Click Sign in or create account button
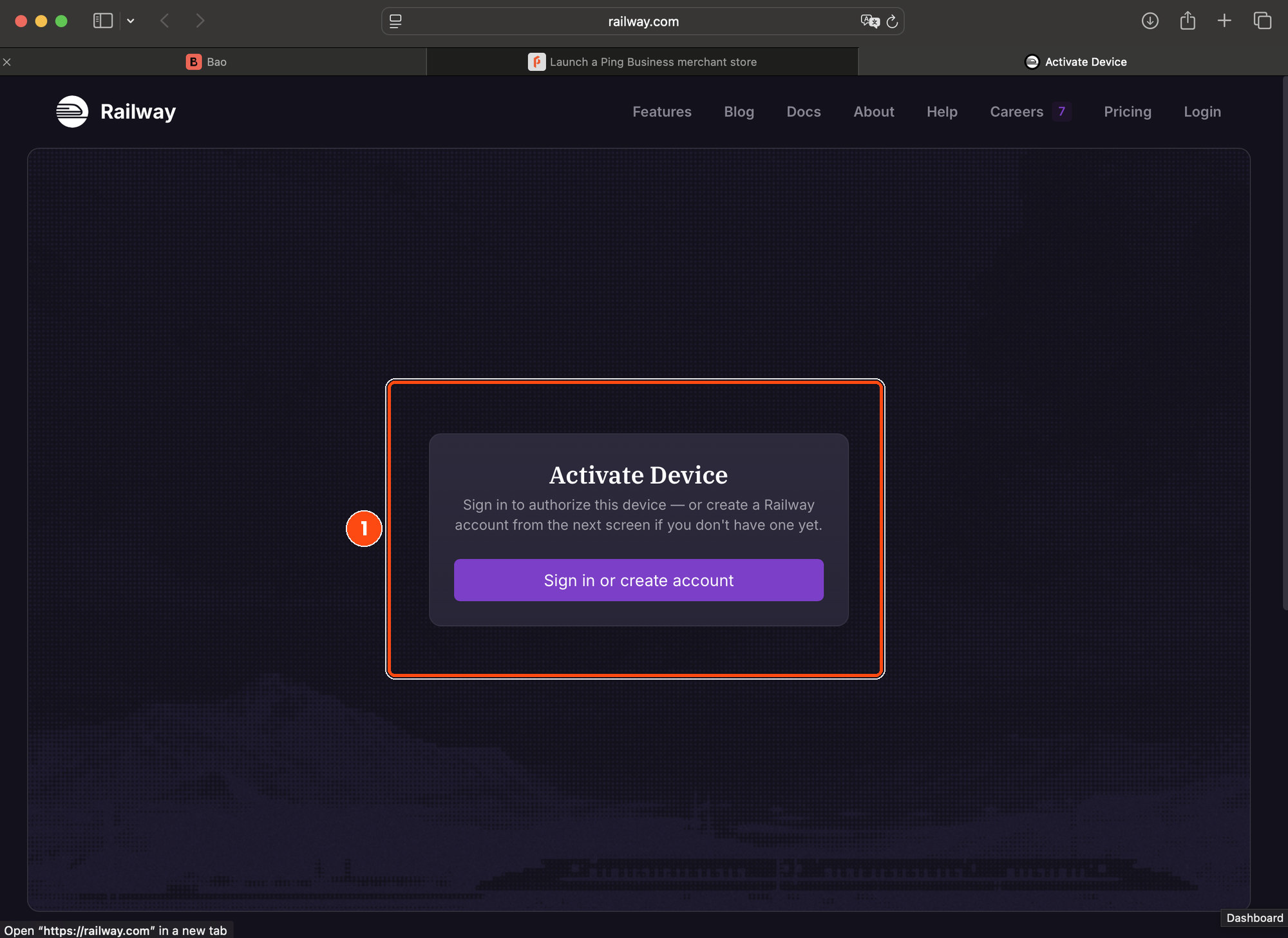This screenshot has width=1288, height=938. [x=639, y=580]
